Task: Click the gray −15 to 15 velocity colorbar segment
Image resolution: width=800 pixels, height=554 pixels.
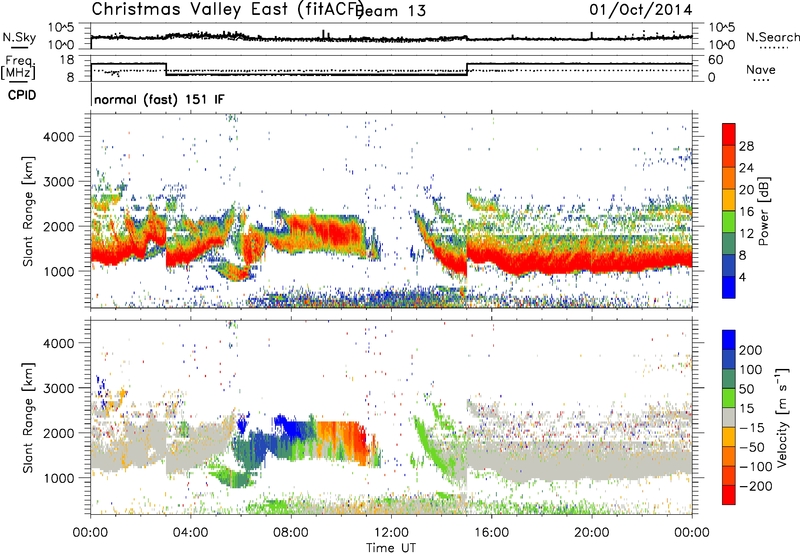Action: click(729, 417)
